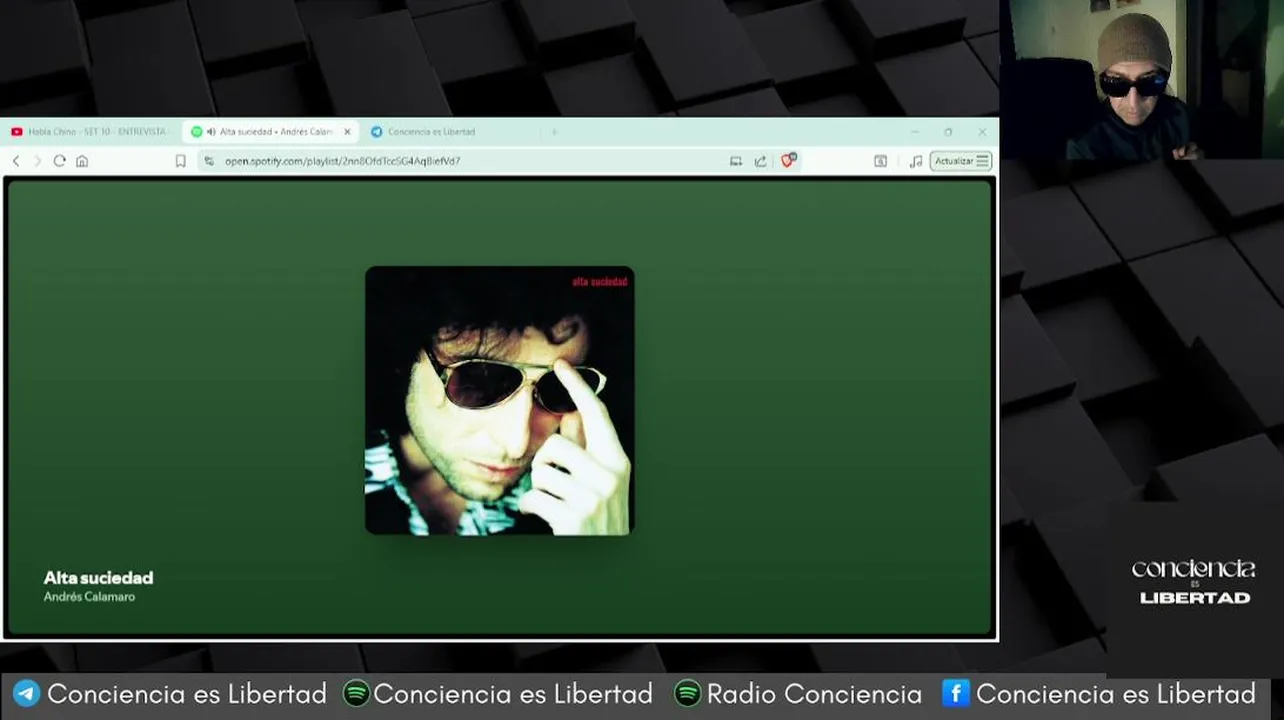Open a new browser tab

click(553, 132)
